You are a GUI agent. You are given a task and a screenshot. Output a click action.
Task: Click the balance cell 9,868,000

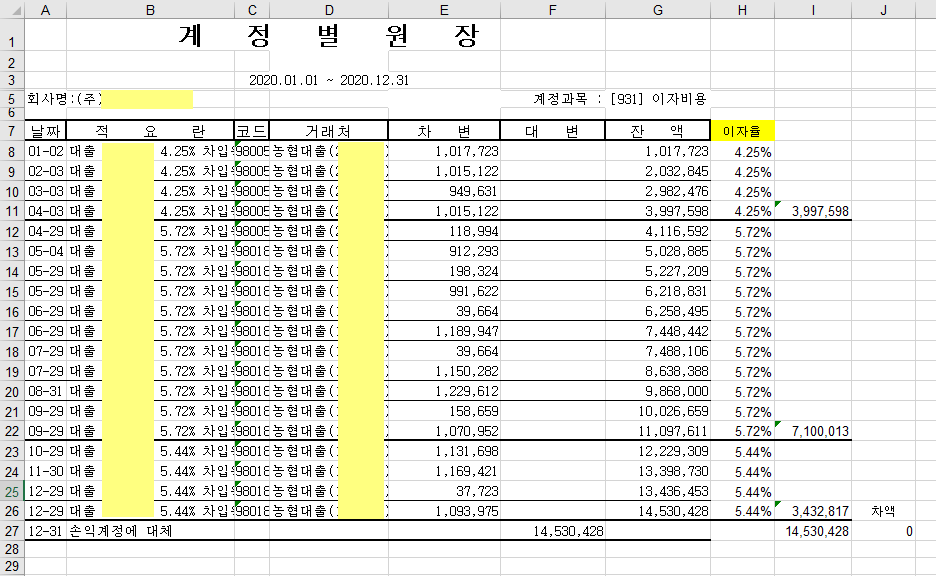[x=658, y=392]
